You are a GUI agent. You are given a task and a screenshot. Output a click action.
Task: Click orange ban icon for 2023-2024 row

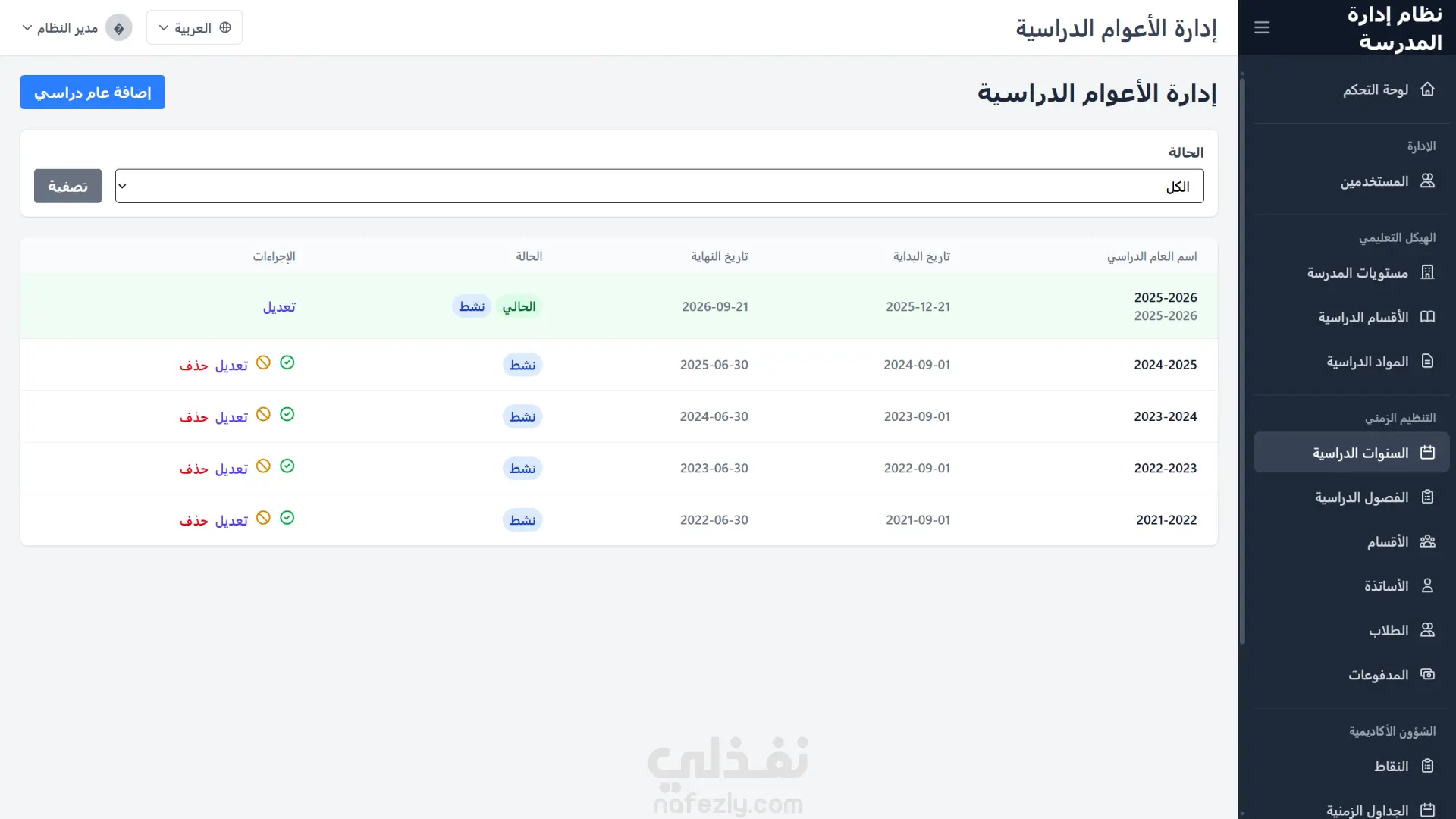263,414
